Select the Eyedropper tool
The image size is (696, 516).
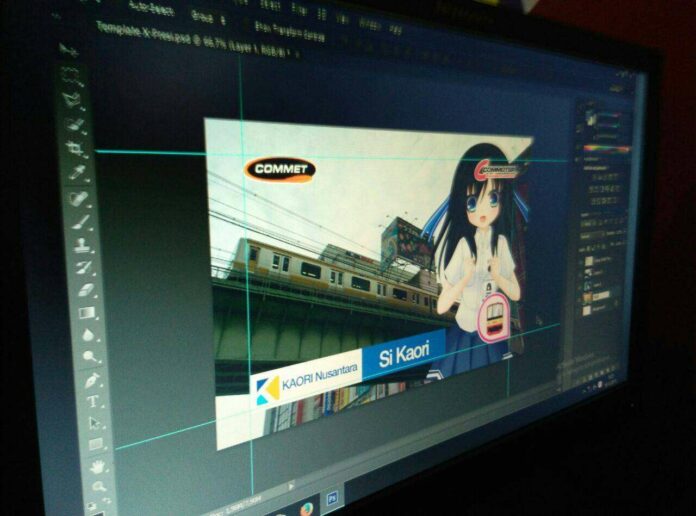76,174
